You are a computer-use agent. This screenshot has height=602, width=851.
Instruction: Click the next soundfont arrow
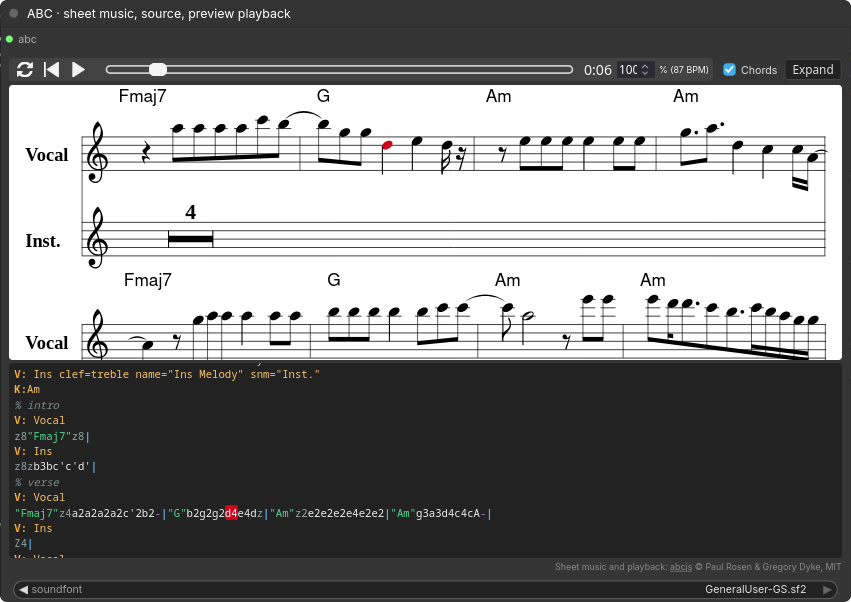click(827, 589)
